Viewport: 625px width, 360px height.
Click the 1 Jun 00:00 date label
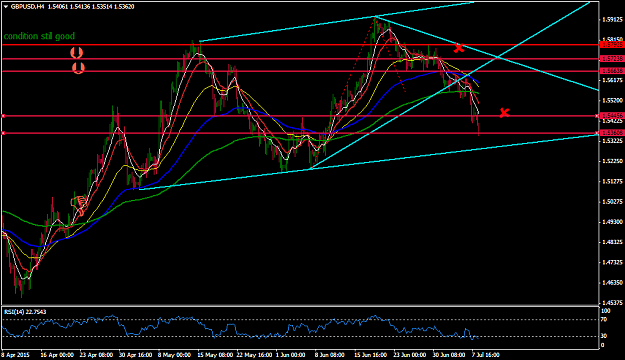[x=292, y=354]
